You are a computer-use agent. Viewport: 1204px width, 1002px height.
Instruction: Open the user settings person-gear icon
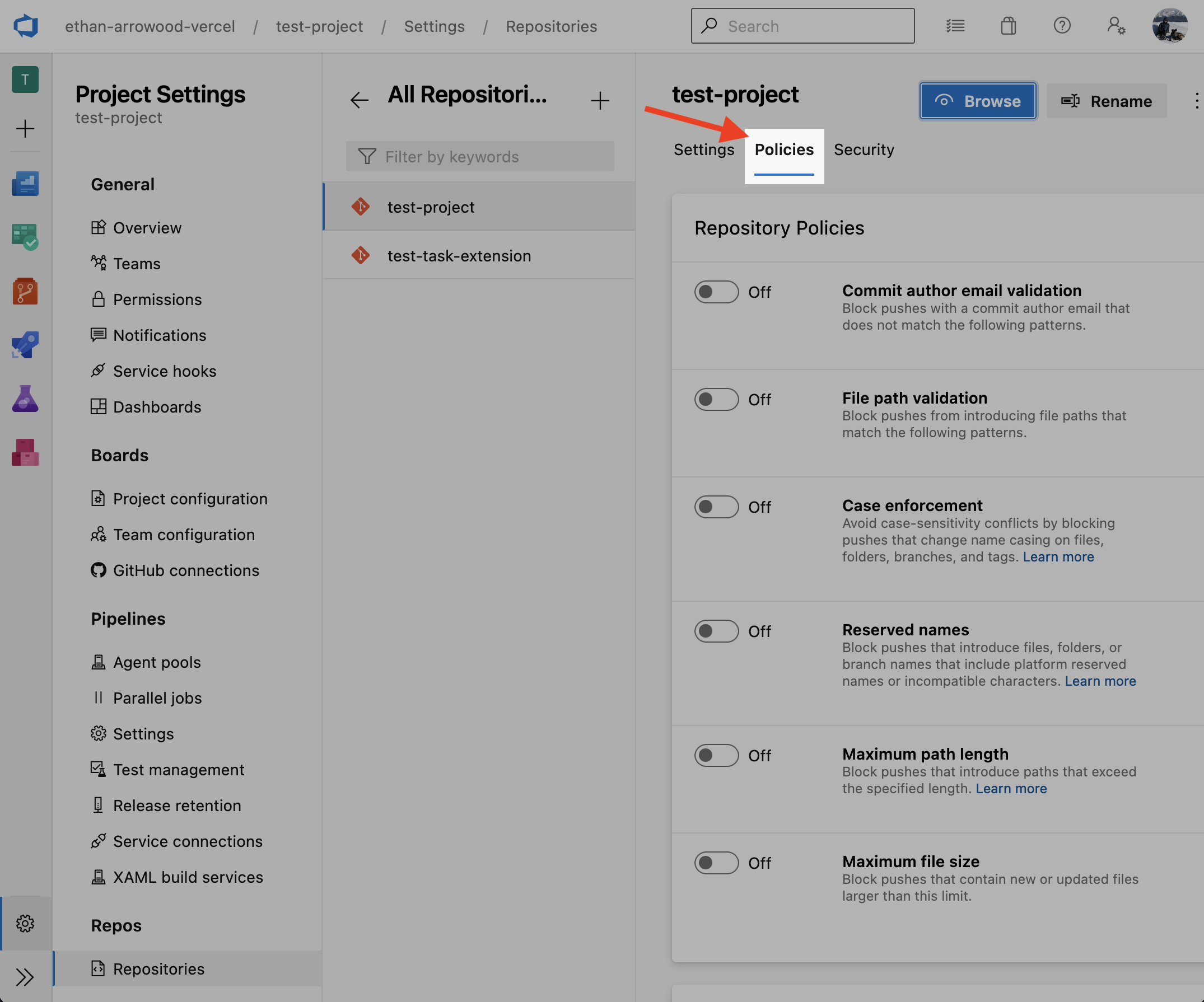(x=1116, y=26)
